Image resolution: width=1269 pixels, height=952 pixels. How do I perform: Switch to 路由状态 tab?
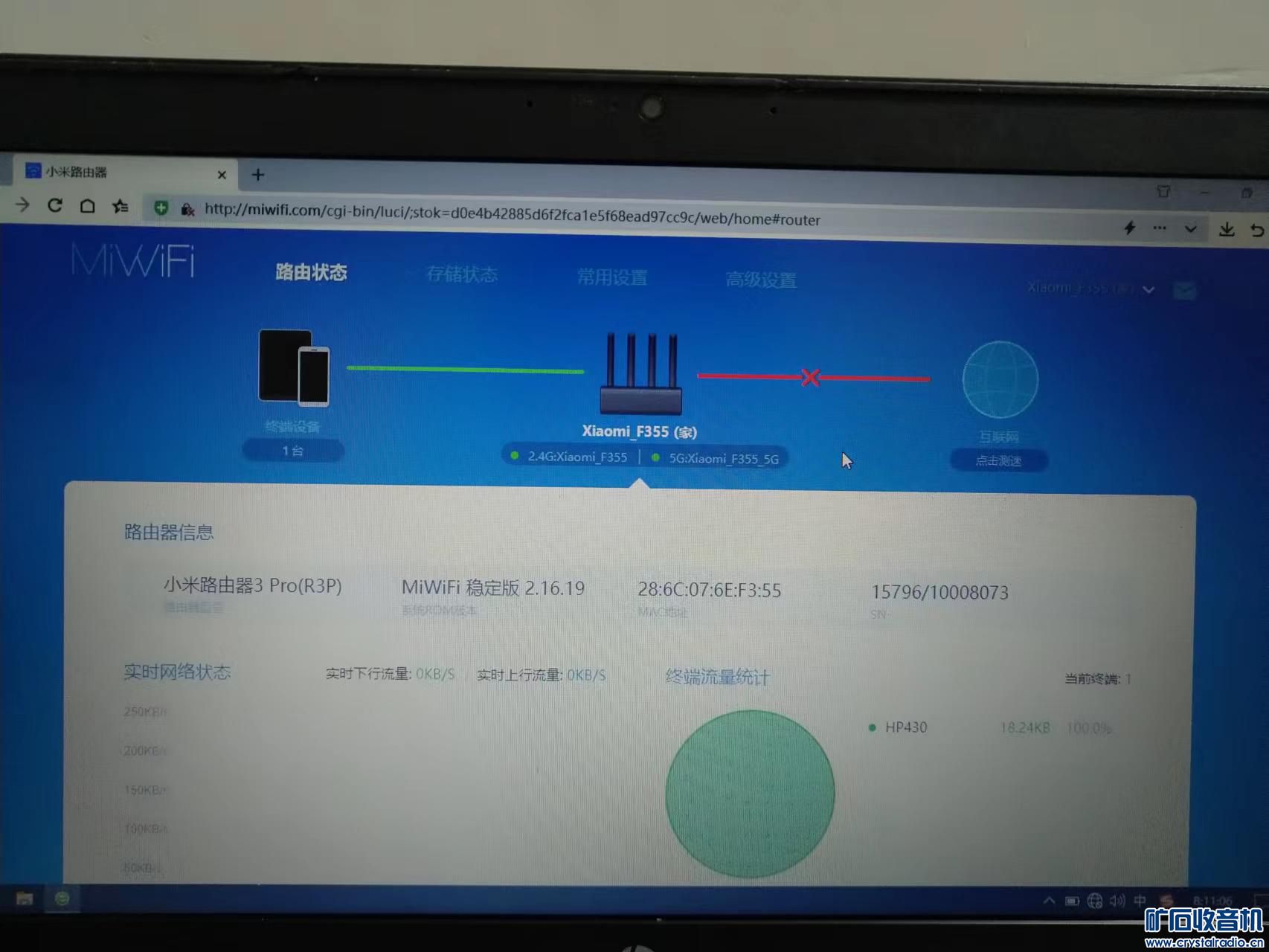coord(311,273)
